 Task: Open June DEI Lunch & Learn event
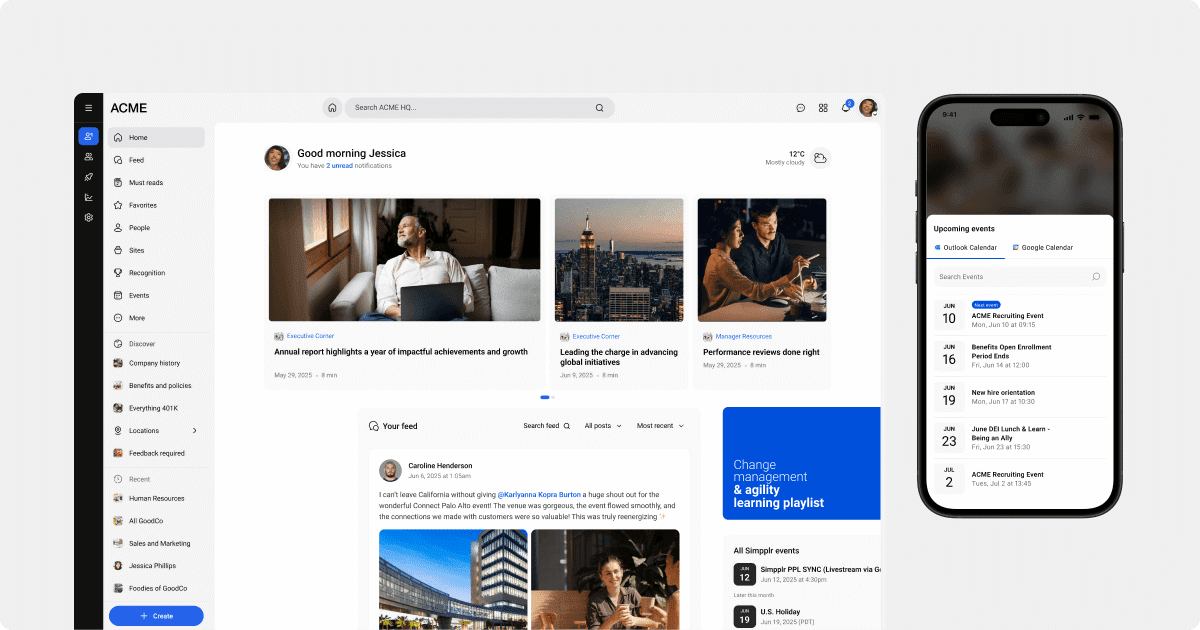(x=1019, y=437)
